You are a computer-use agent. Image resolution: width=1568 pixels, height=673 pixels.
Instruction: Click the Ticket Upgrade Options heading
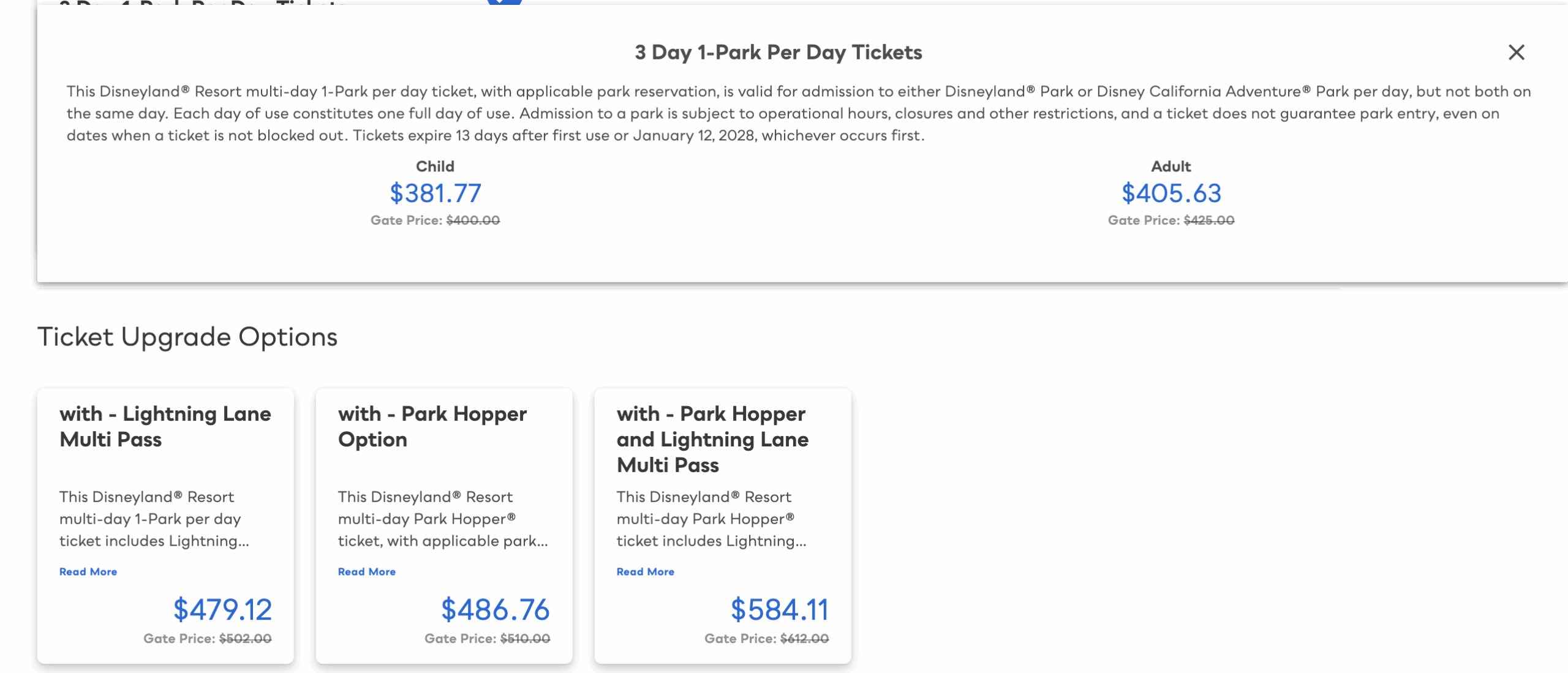coord(187,337)
